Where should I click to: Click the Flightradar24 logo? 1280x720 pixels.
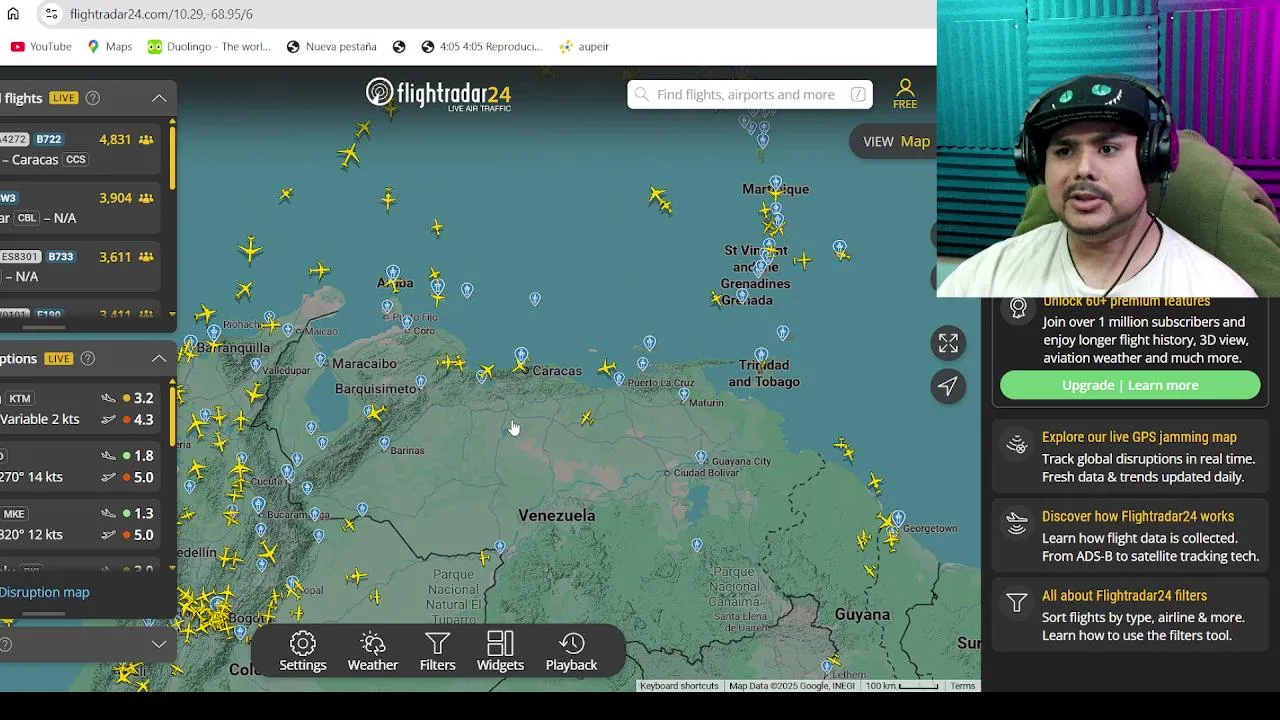coord(438,94)
